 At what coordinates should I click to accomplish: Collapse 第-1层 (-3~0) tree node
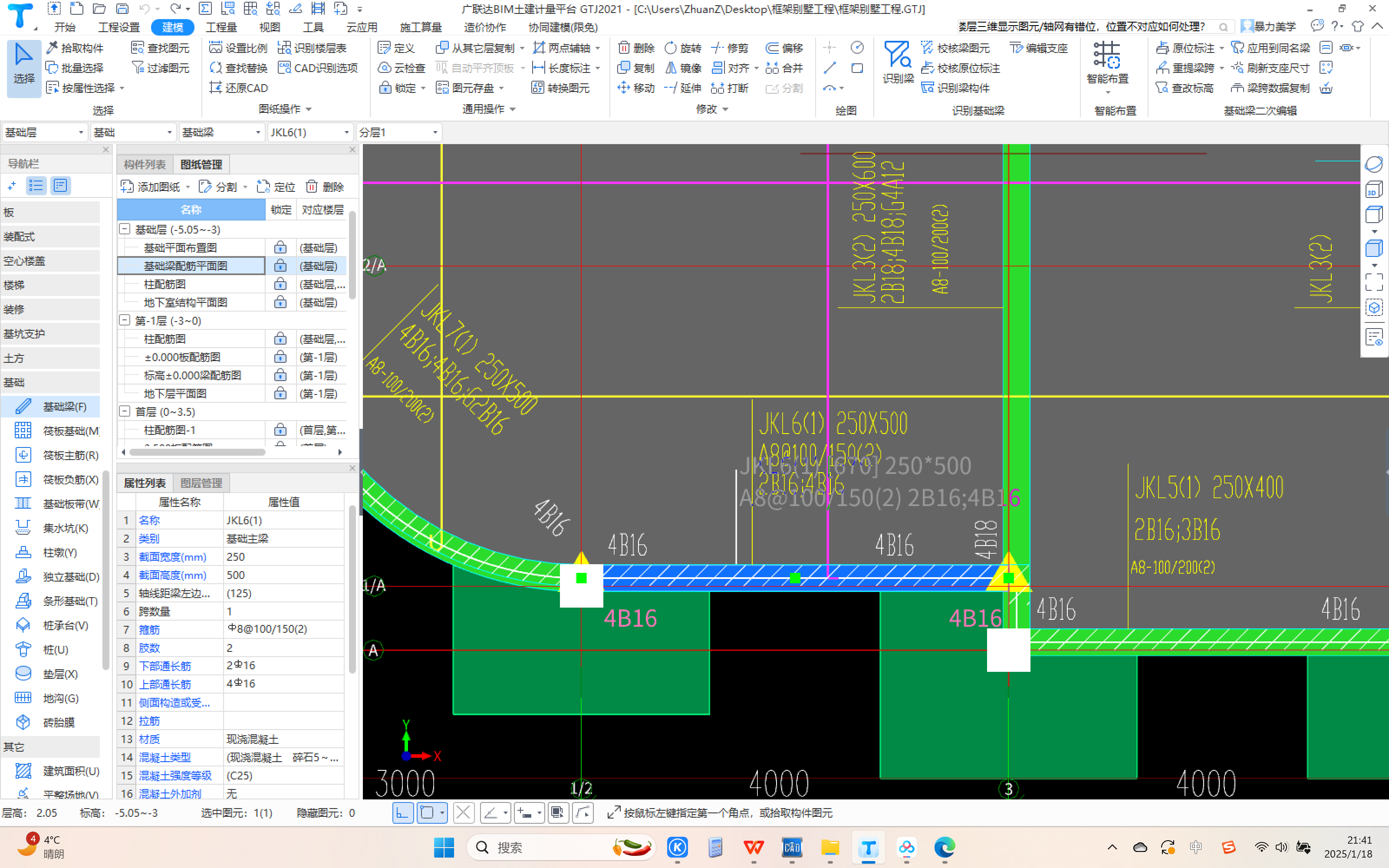[x=125, y=320]
